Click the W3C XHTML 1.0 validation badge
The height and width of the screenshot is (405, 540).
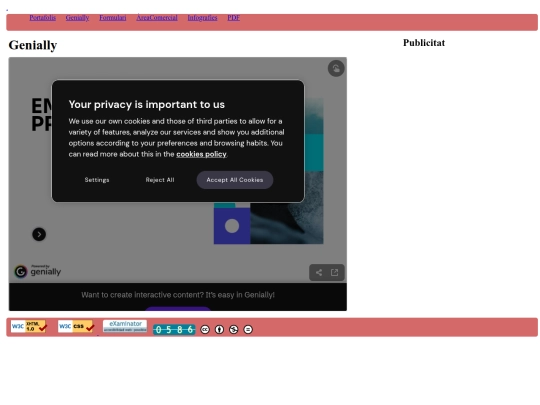(x=29, y=326)
